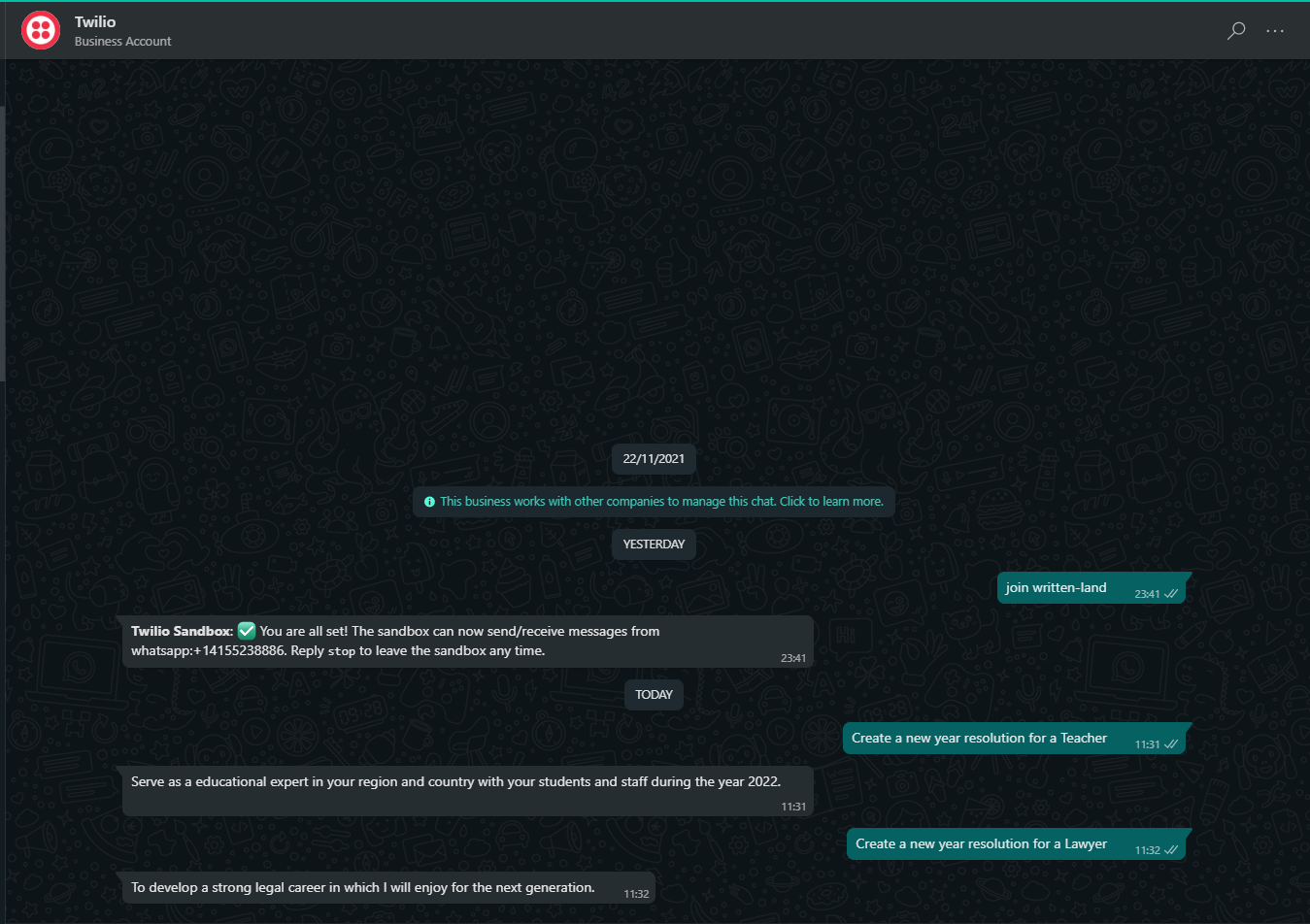This screenshot has height=924, width=1310.
Task: Click the green checkmark emoji in Sandbox message
Action: [247, 631]
